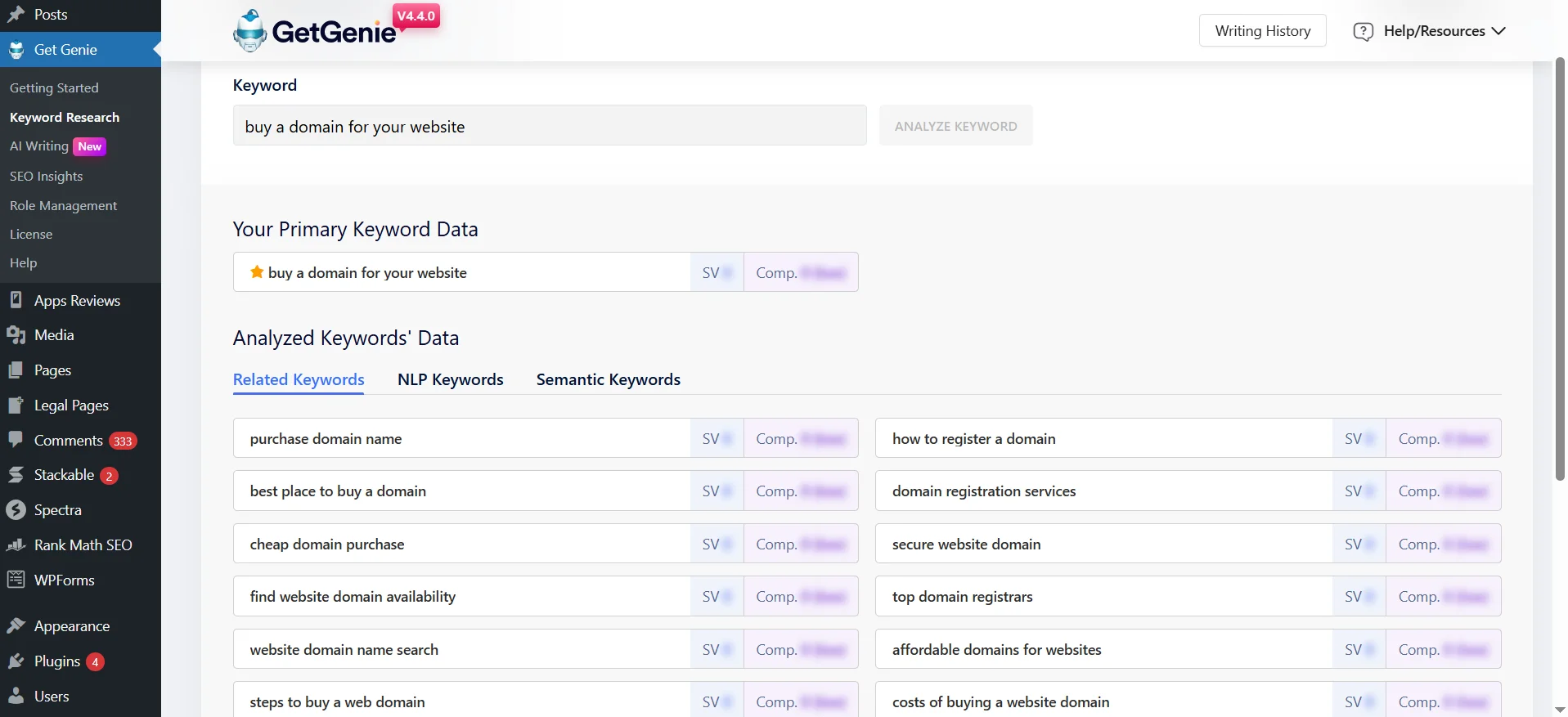Expand the Help/Resources dropdown chevron
The image size is (1568, 717).
click(x=1498, y=31)
